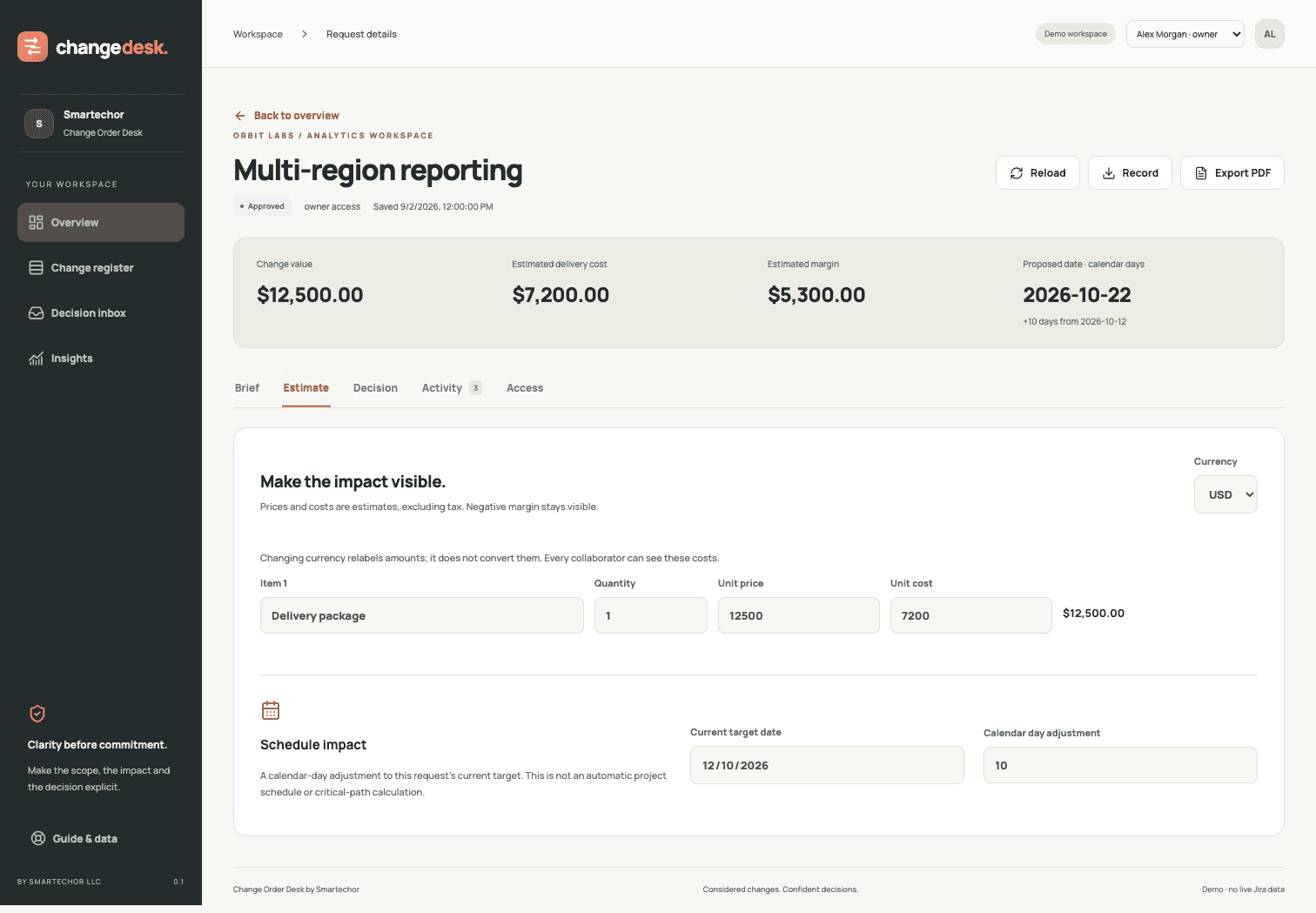This screenshot has height=913, width=1316.
Task: Click the Reload button
Action: tap(1037, 173)
